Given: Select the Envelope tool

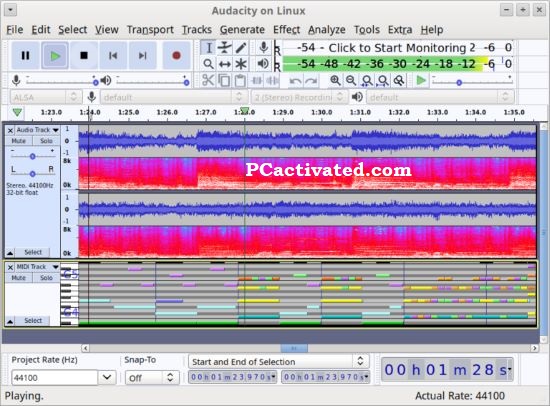Looking at the screenshot, I should point(224,48).
